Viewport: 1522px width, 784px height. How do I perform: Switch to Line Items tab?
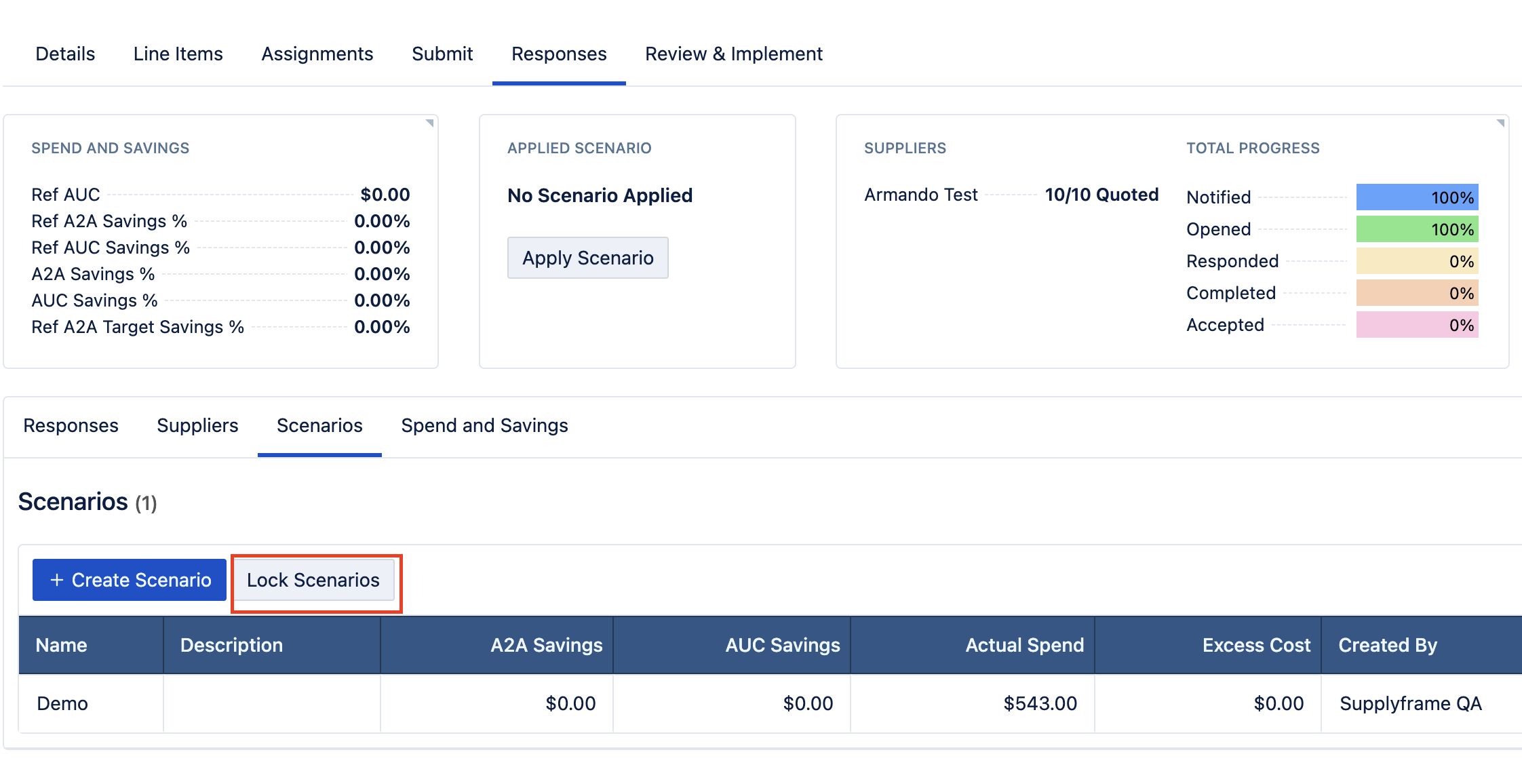click(x=178, y=54)
